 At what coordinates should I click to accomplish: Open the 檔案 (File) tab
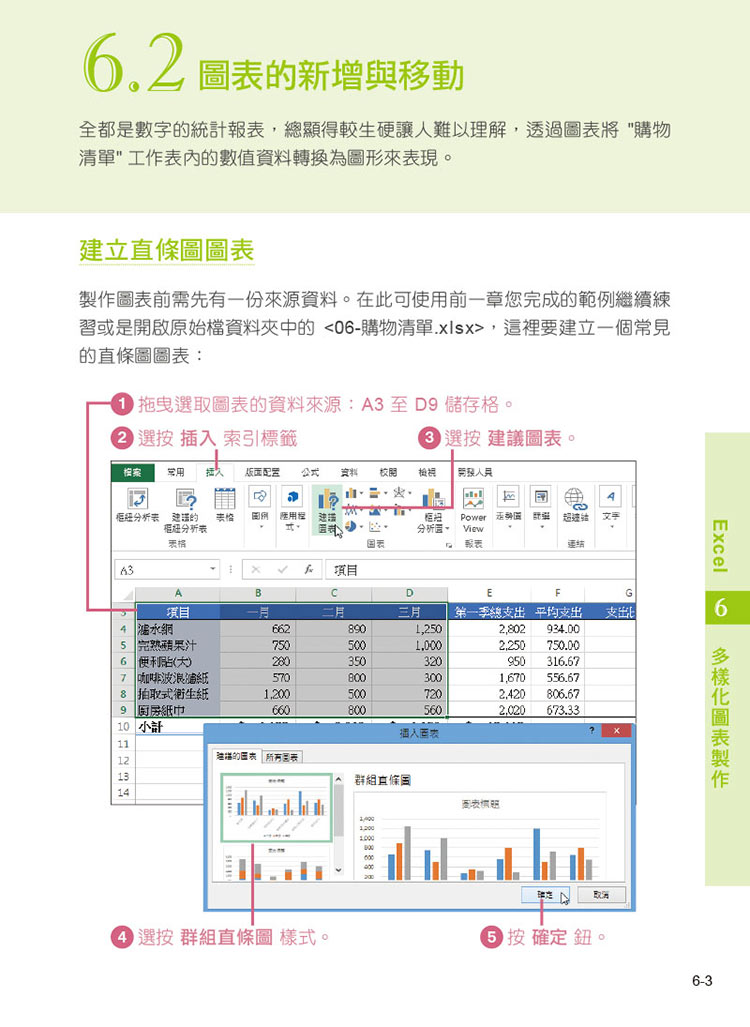[132, 471]
